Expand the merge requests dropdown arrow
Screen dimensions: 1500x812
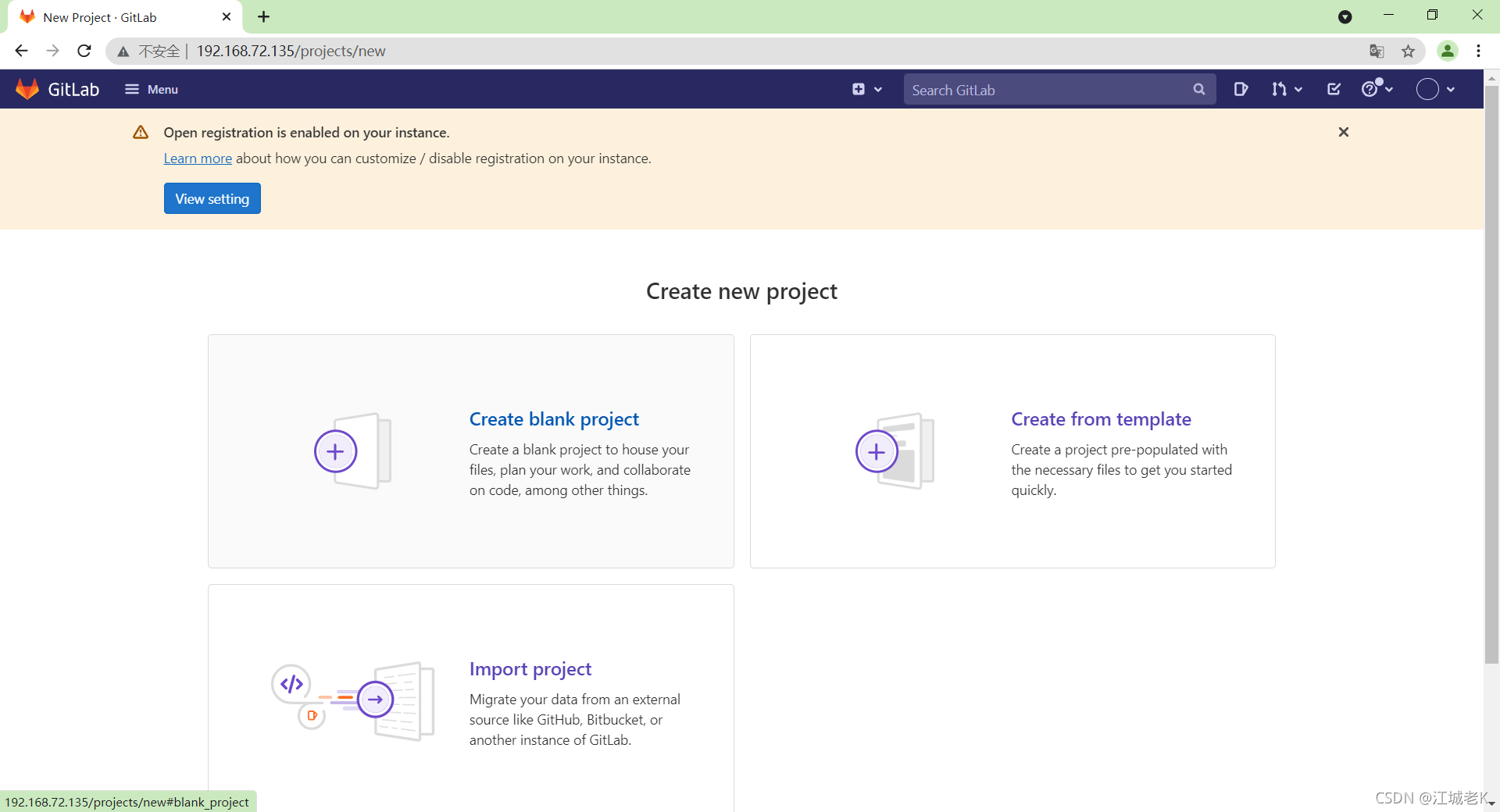tap(1298, 89)
